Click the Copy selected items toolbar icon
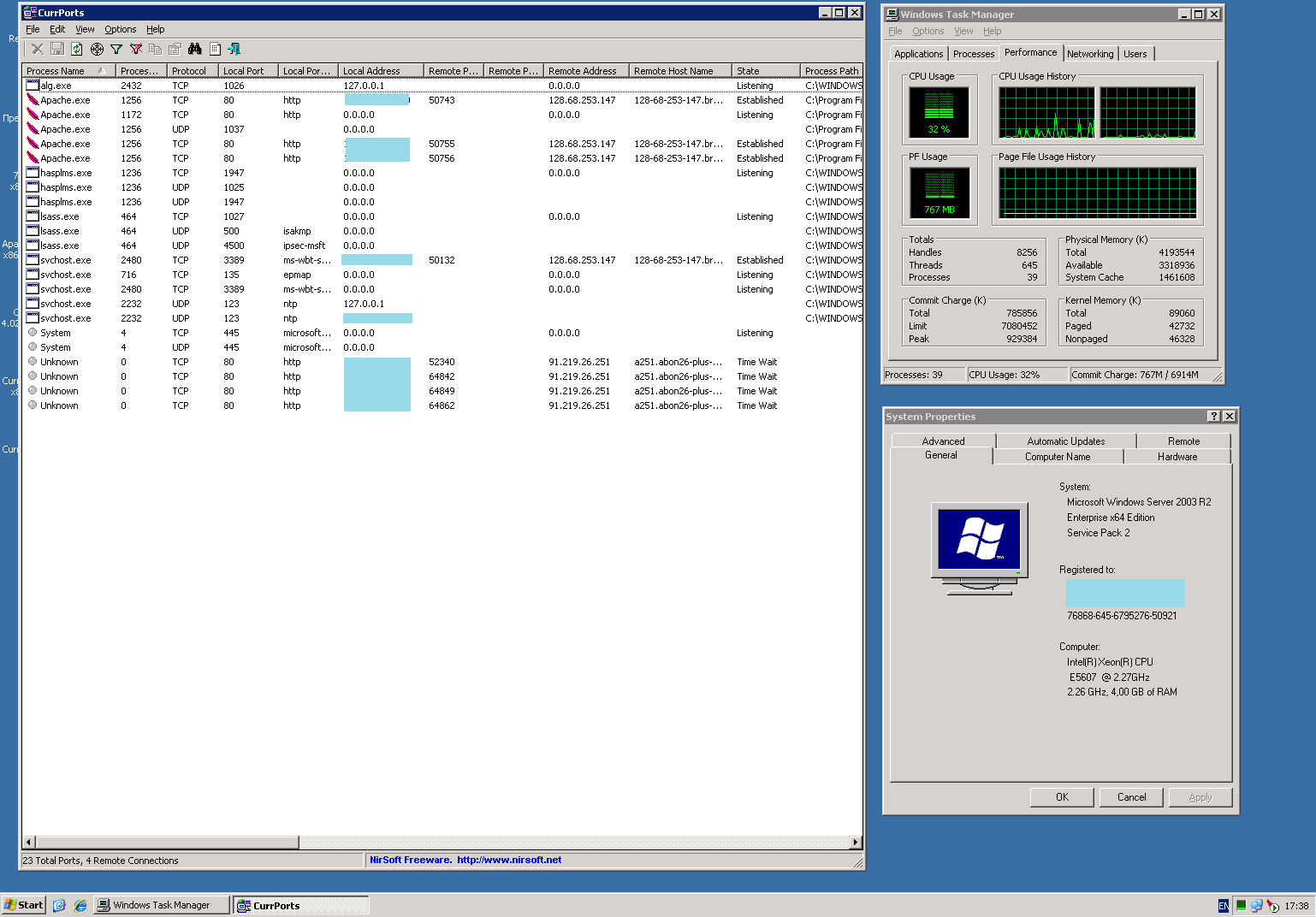 point(155,50)
